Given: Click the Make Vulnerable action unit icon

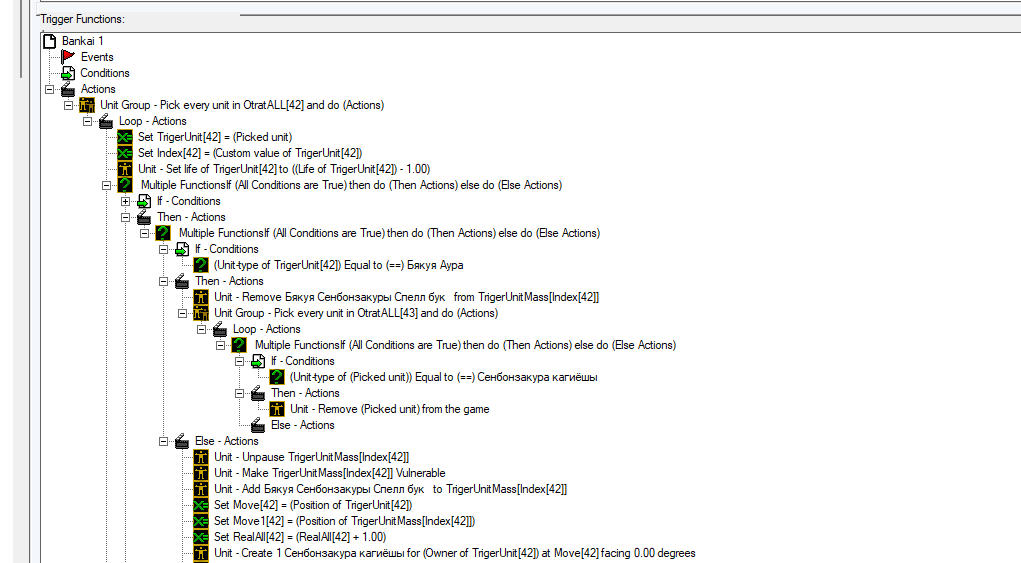Looking at the screenshot, I should click(x=201, y=473).
